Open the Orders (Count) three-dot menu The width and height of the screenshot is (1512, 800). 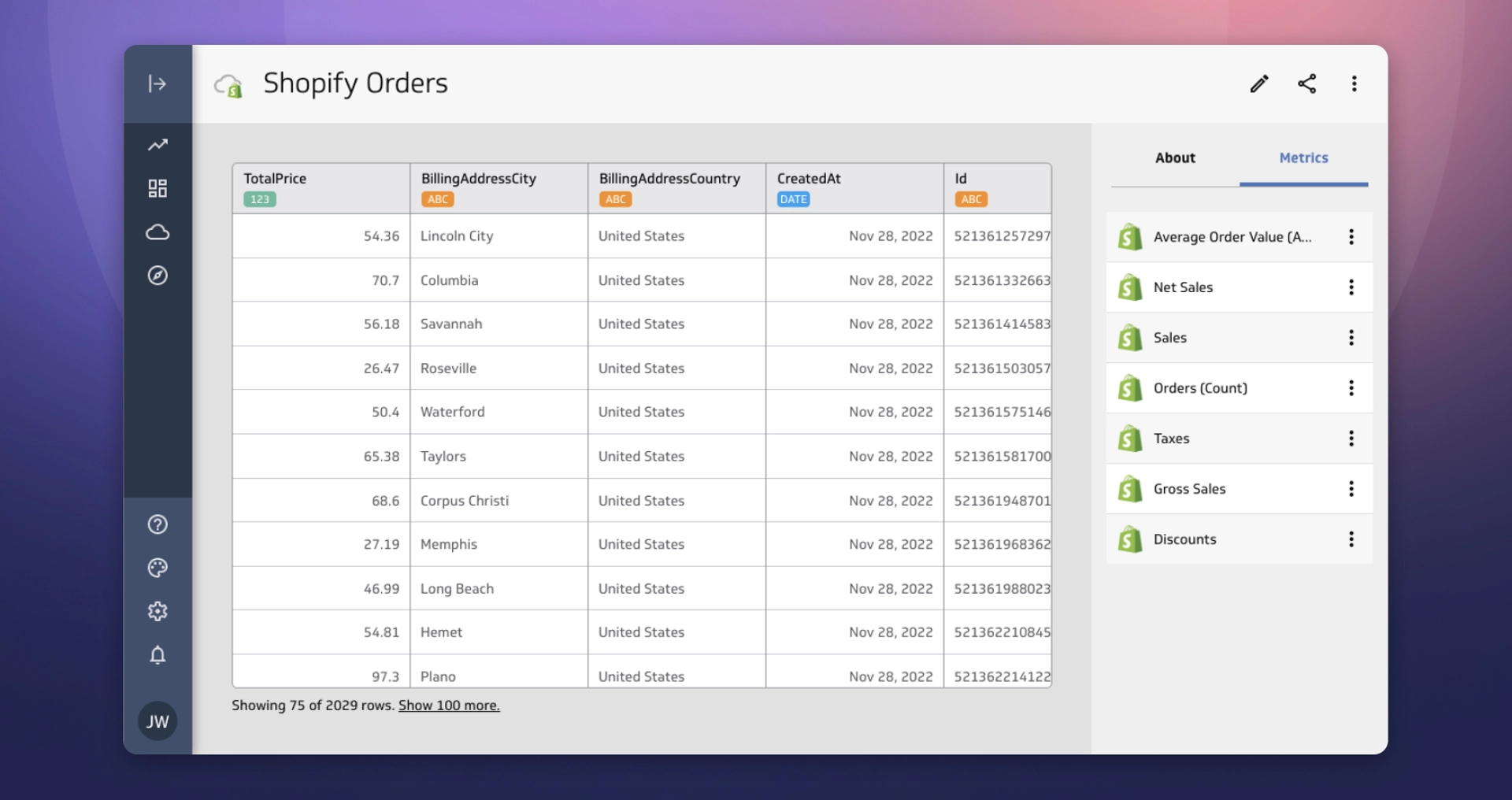[x=1351, y=388]
